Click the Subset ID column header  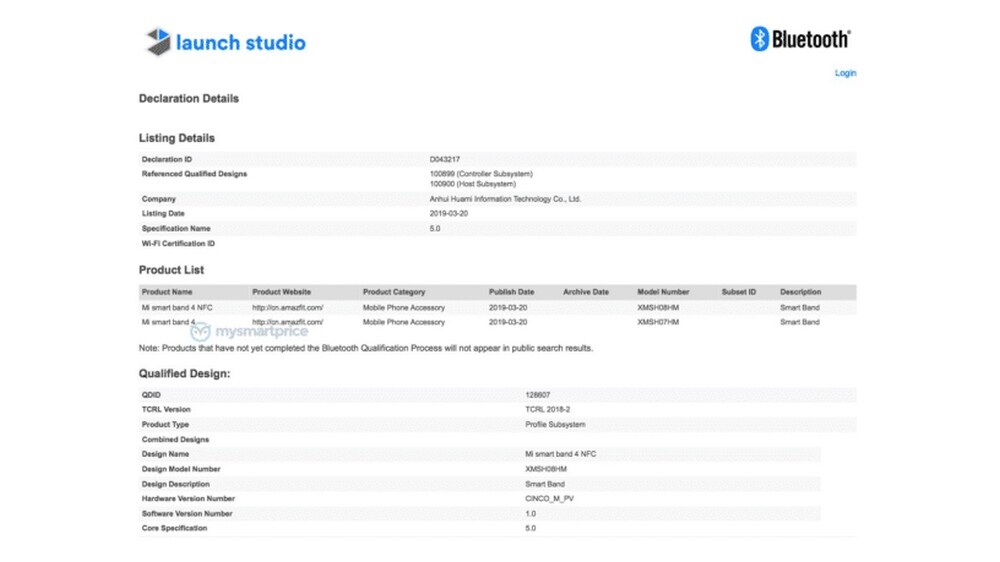[739, 292]
